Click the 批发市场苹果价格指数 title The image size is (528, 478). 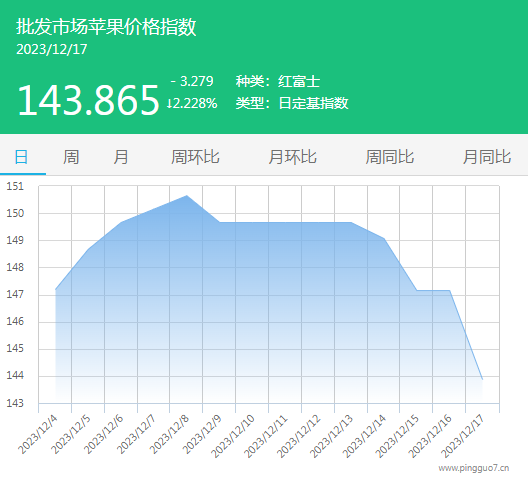point(106,27)
